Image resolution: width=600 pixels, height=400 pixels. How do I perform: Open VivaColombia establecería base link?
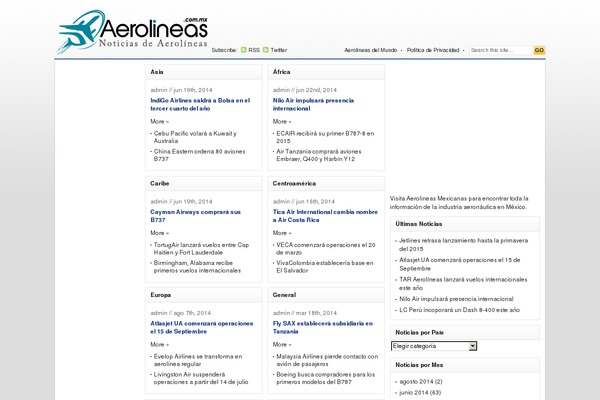tap(324, 266)
